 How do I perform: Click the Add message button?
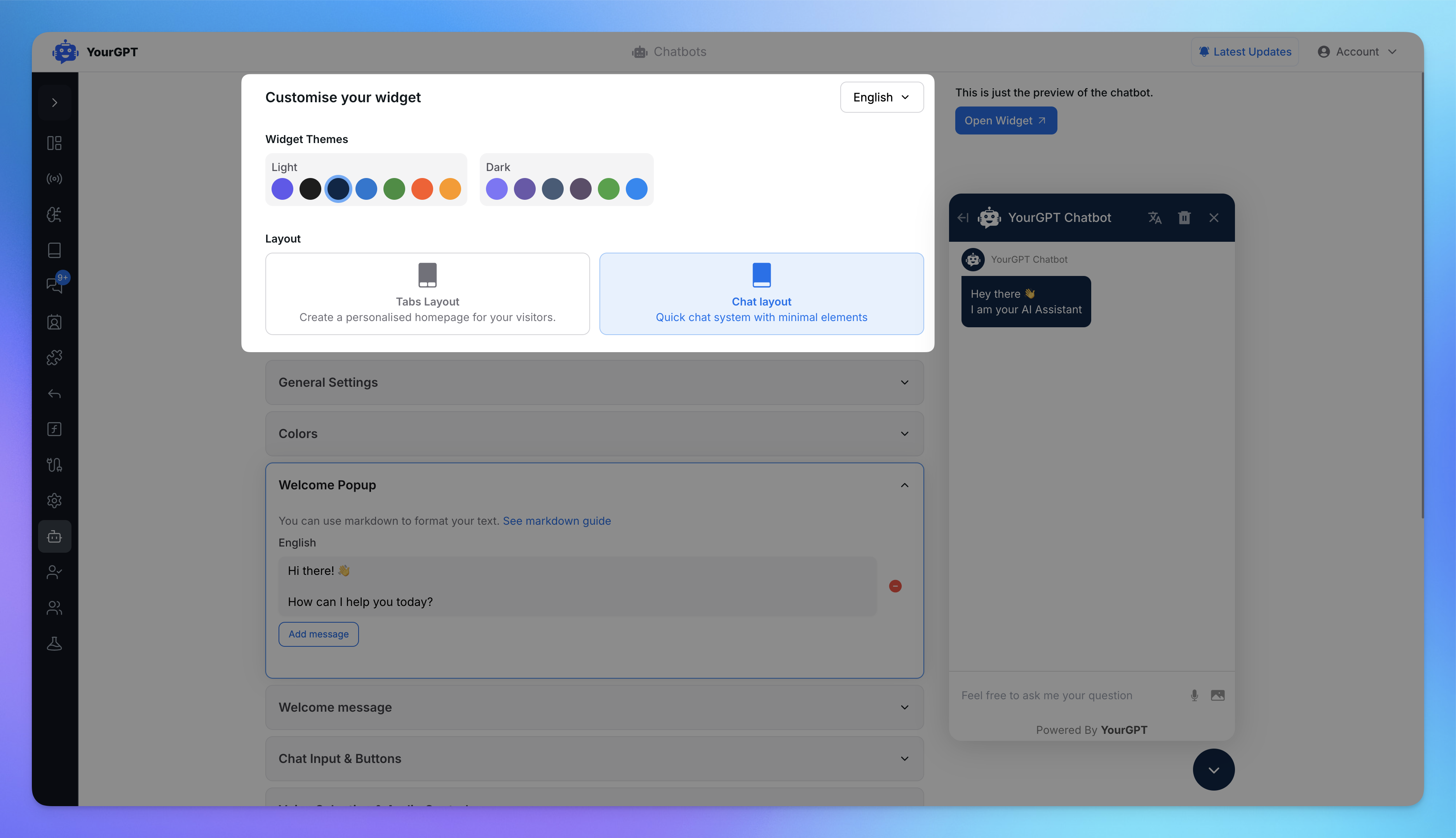pyautogui.click(x=319, y=634)
